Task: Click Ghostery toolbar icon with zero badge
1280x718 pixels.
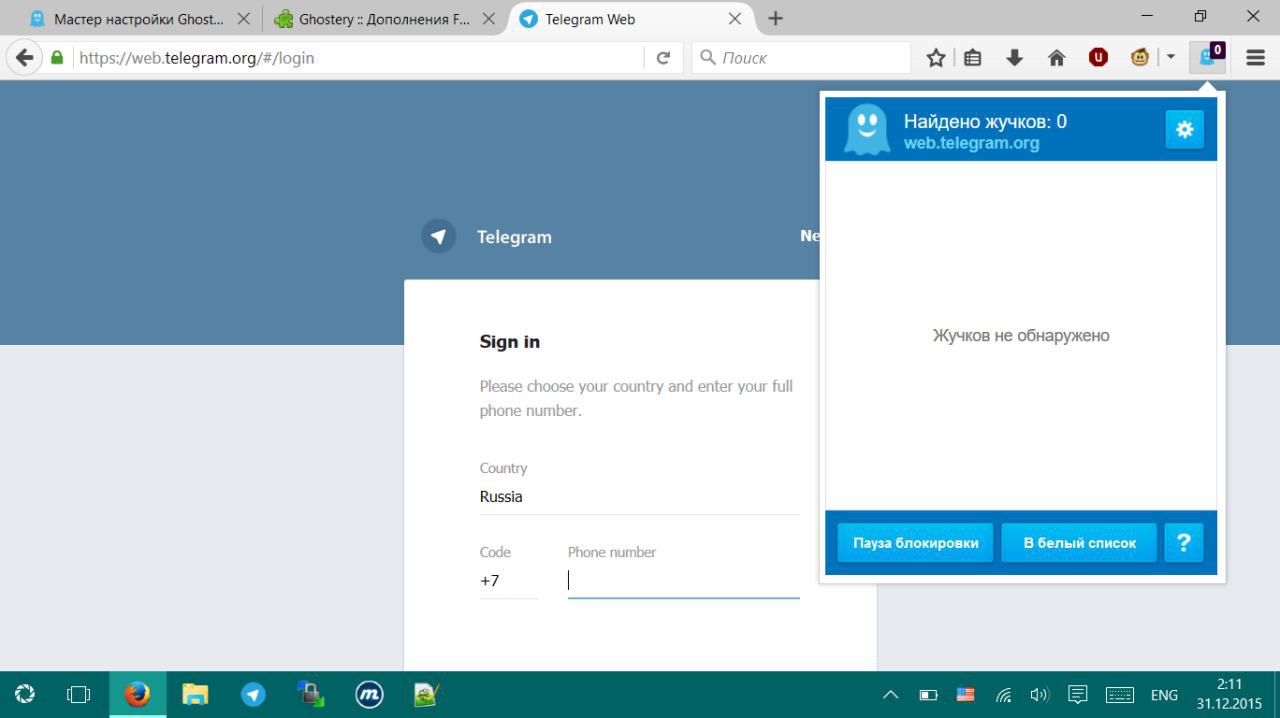Action: [1210, 57]
